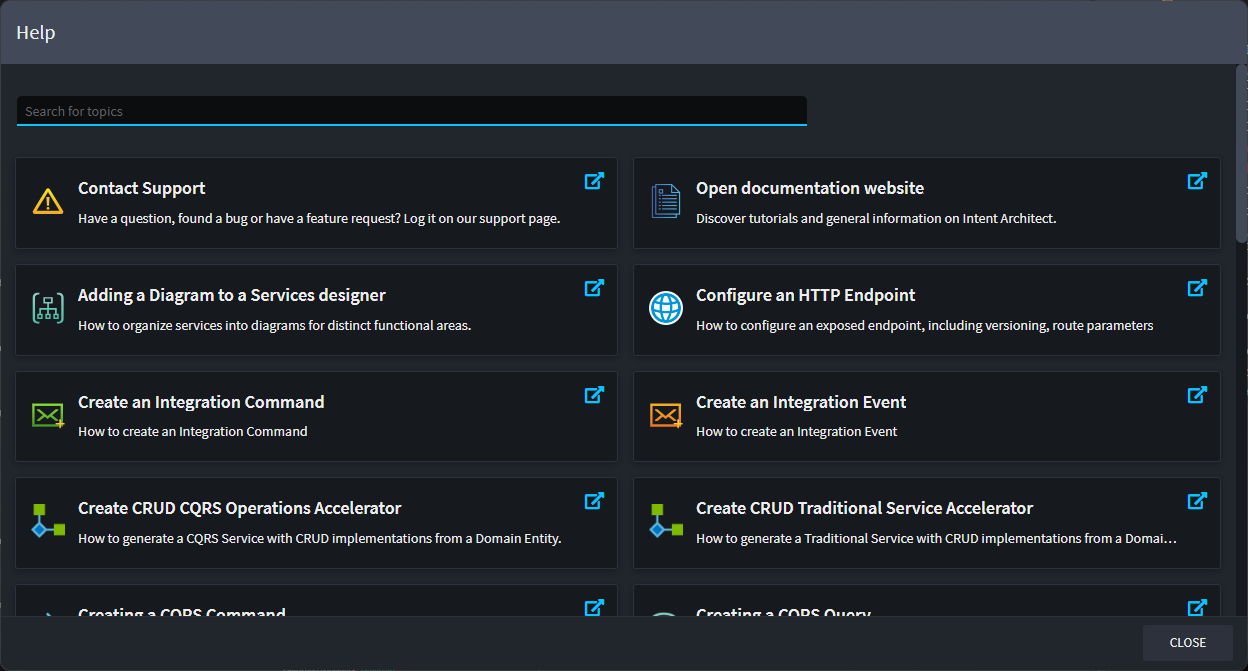Open the Create an Integration Command topic
Viewport: 1248px width, 671px height.
(201, 402)
